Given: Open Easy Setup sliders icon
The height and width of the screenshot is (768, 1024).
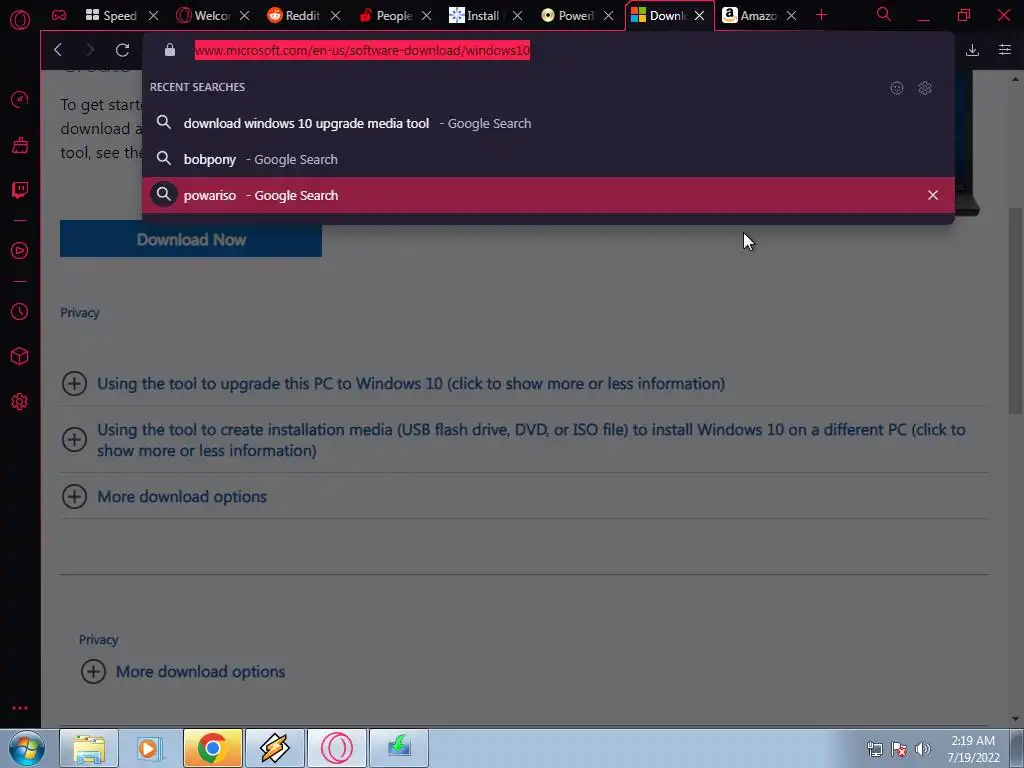Looking at the screenshot, I should pos(1005,50).
